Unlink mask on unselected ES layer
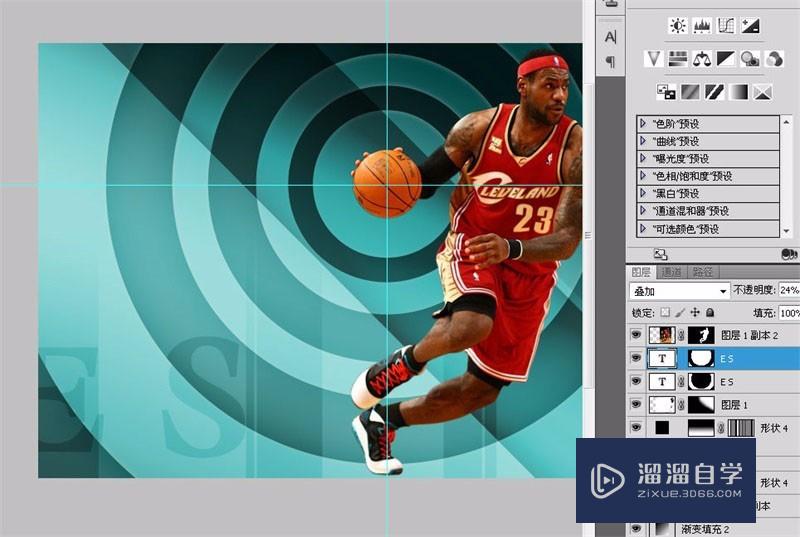This screenshot has height=537, width=800. click(x=682, y=381)
